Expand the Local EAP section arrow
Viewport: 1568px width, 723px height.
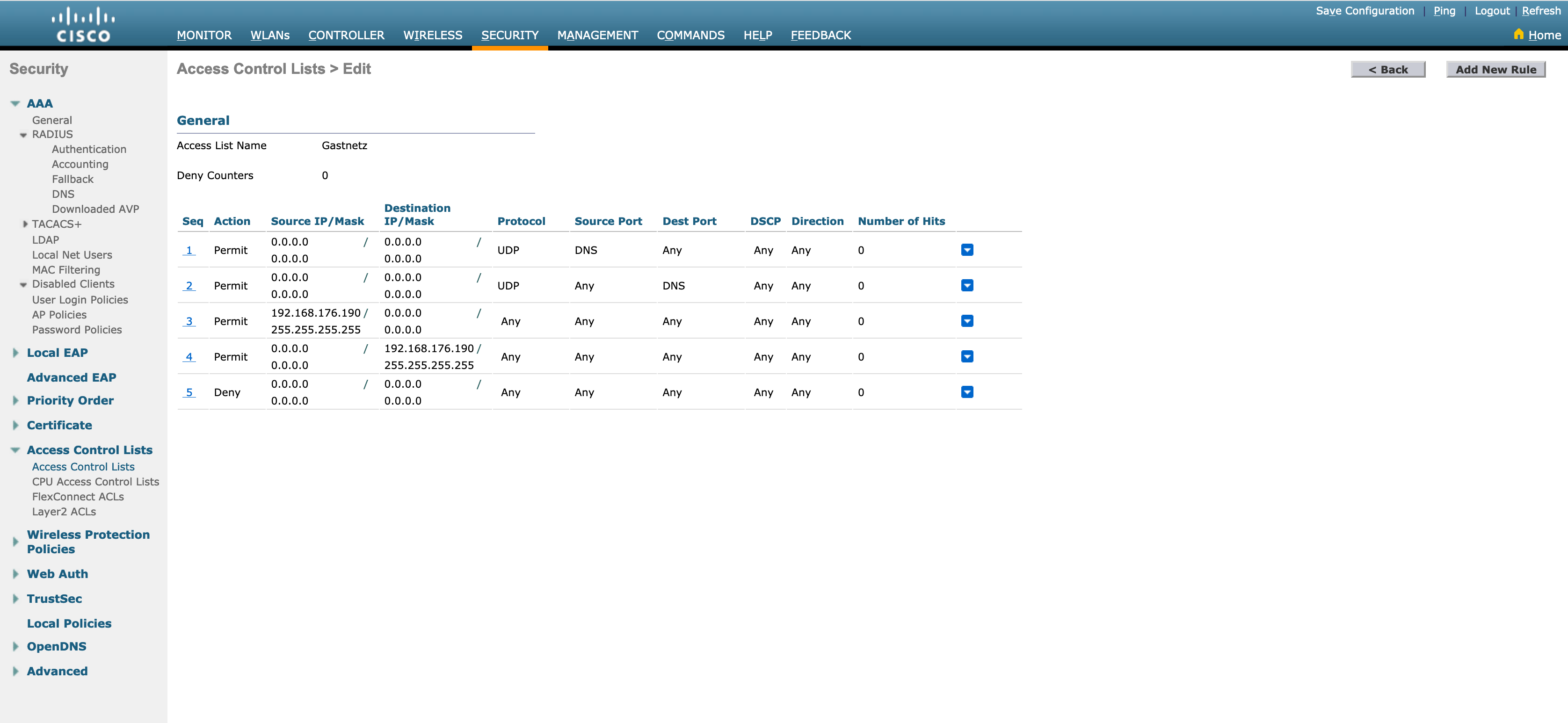tap(15, 352)
